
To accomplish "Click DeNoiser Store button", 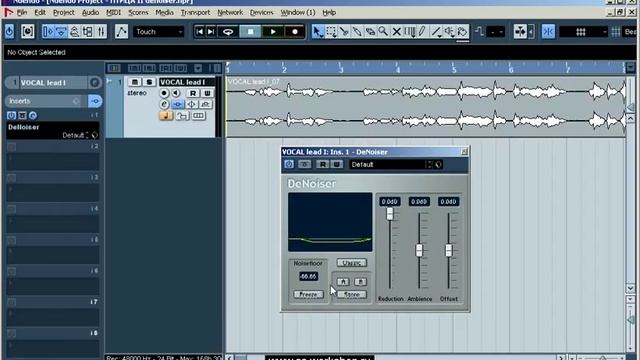I will click(351, 294).
